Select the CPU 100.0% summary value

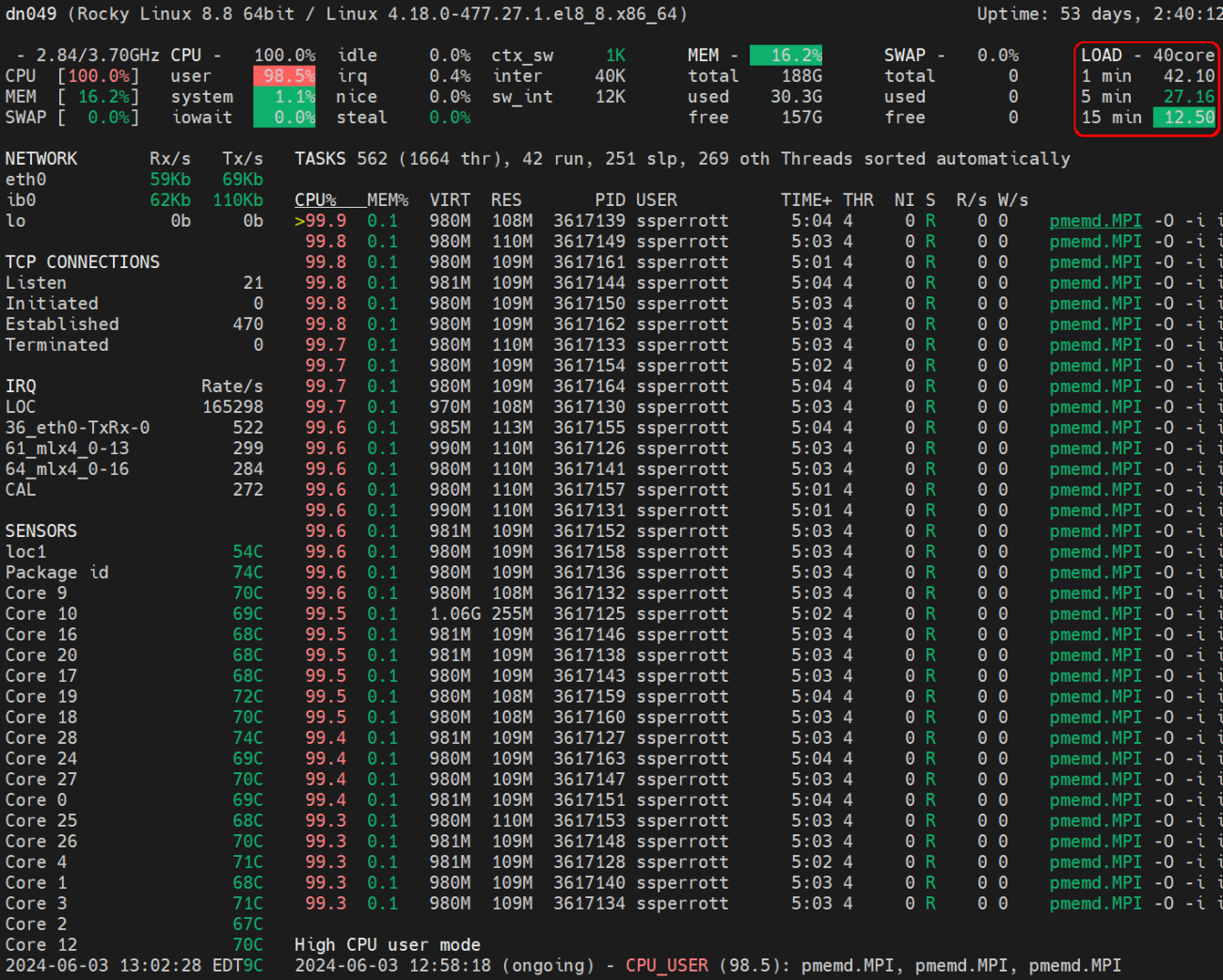click(x=285, y=55)
